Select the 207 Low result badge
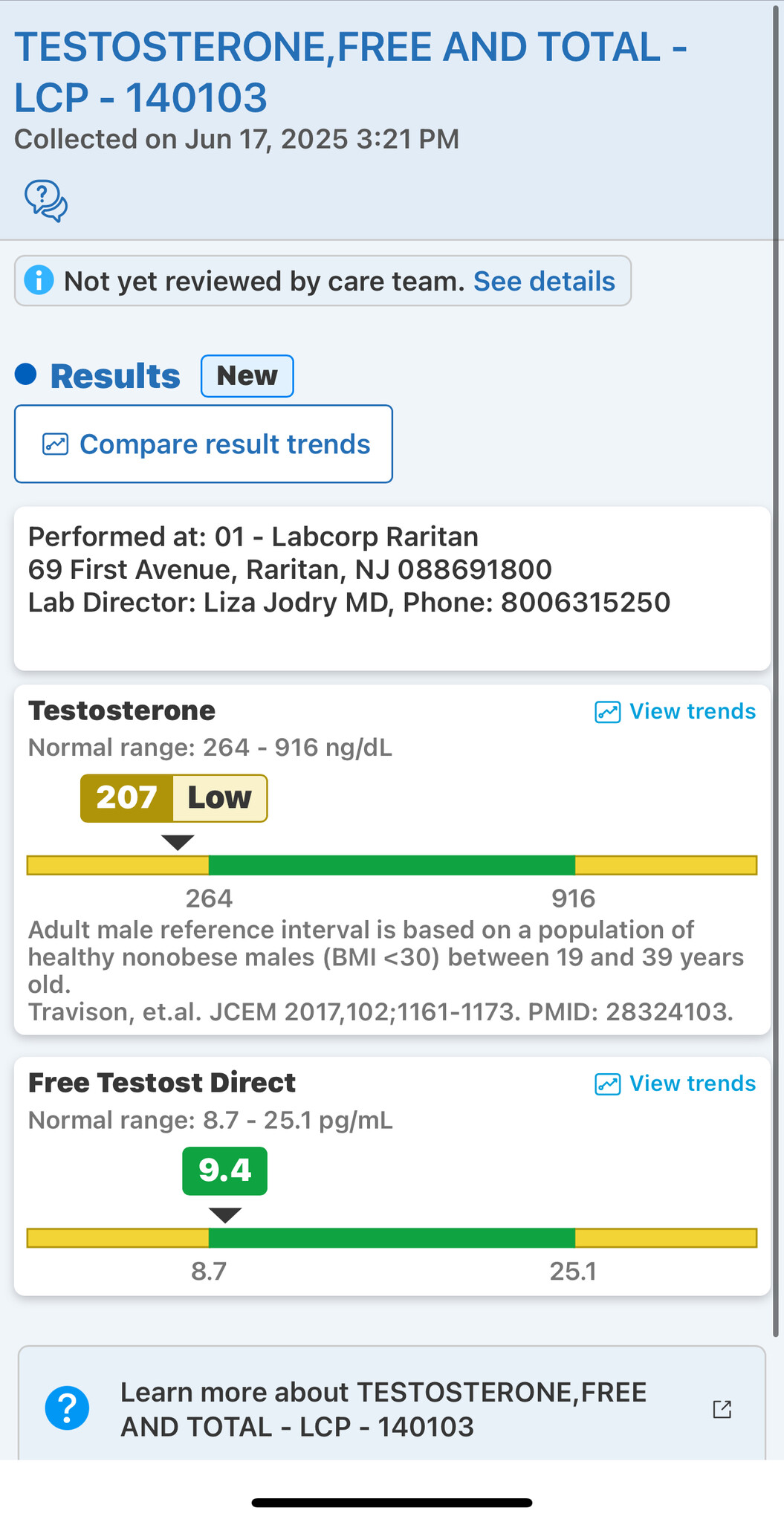The height and width of the screenshot is (1522, 784). coord(174,798)
